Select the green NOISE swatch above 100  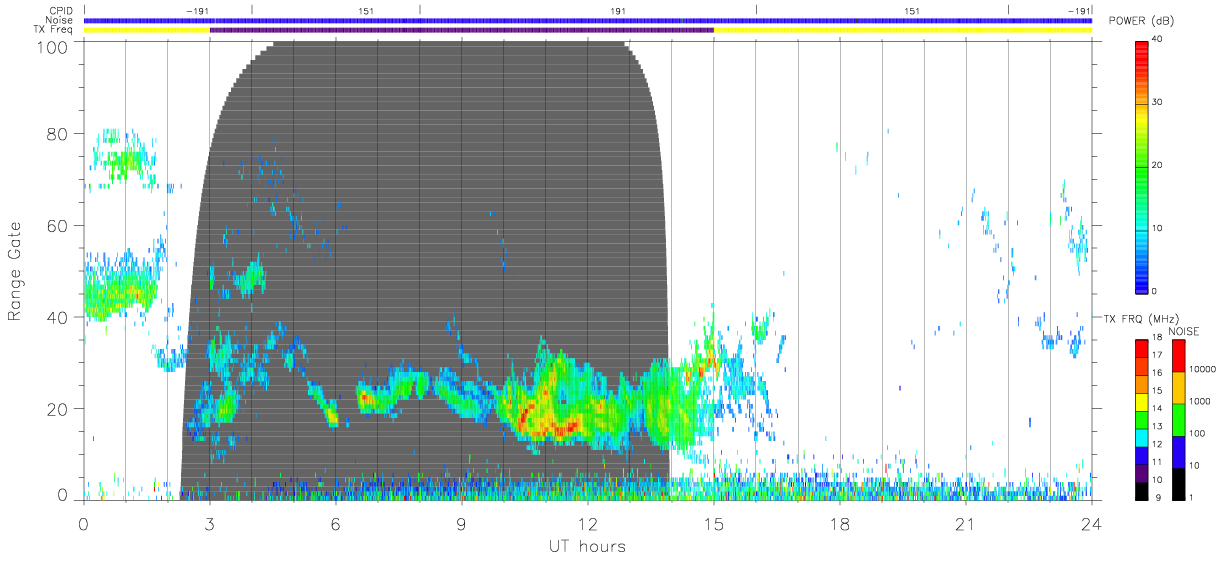(1178, 419)
